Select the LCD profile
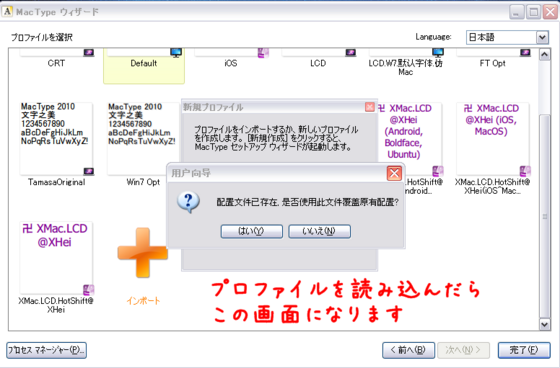Viewport: 560px width, 368px height. [318, 63]
